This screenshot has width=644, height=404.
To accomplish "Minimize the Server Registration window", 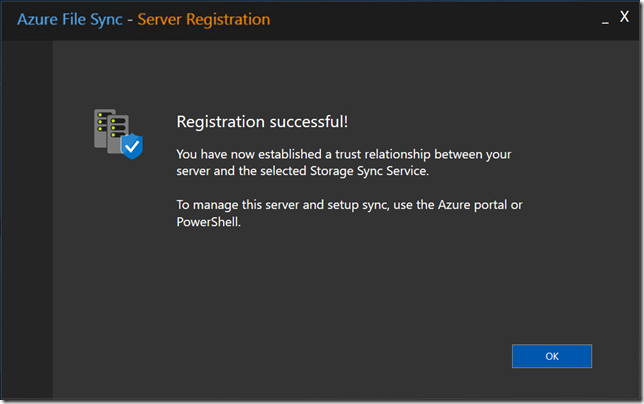I will (x=605, y=22).
